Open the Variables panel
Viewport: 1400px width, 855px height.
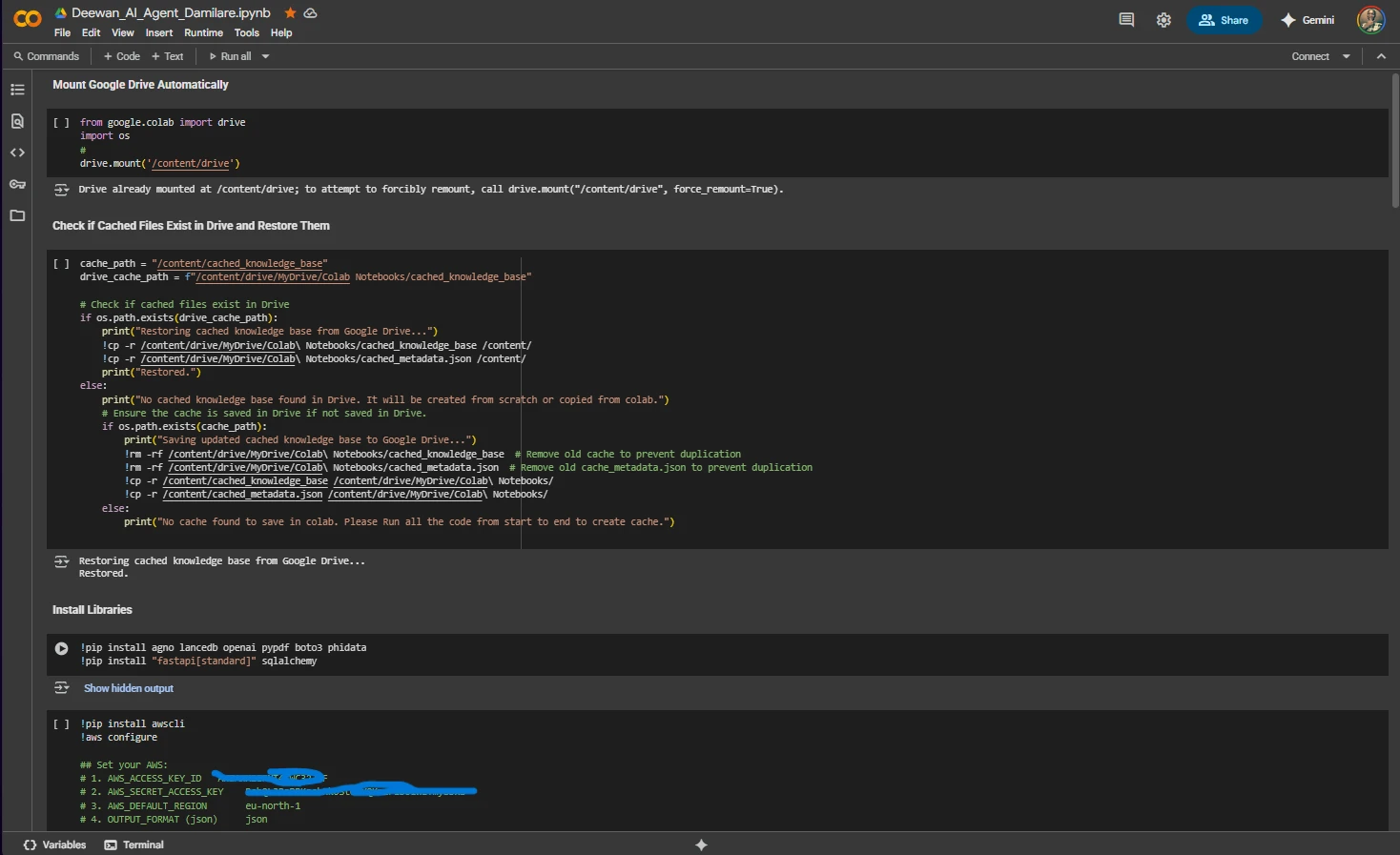click(x=54, y=845)
